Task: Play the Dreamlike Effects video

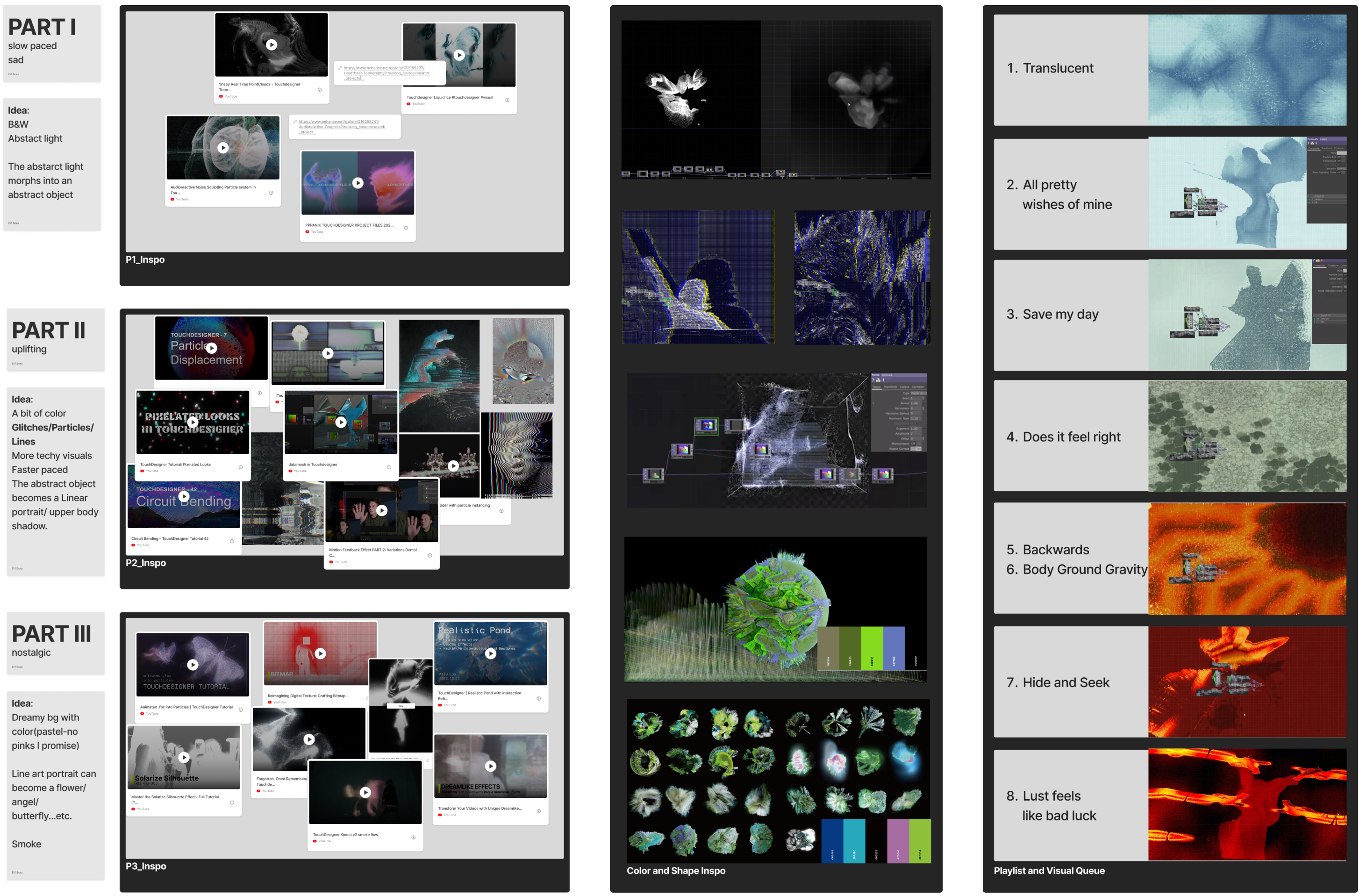Action: coord(490,766)
